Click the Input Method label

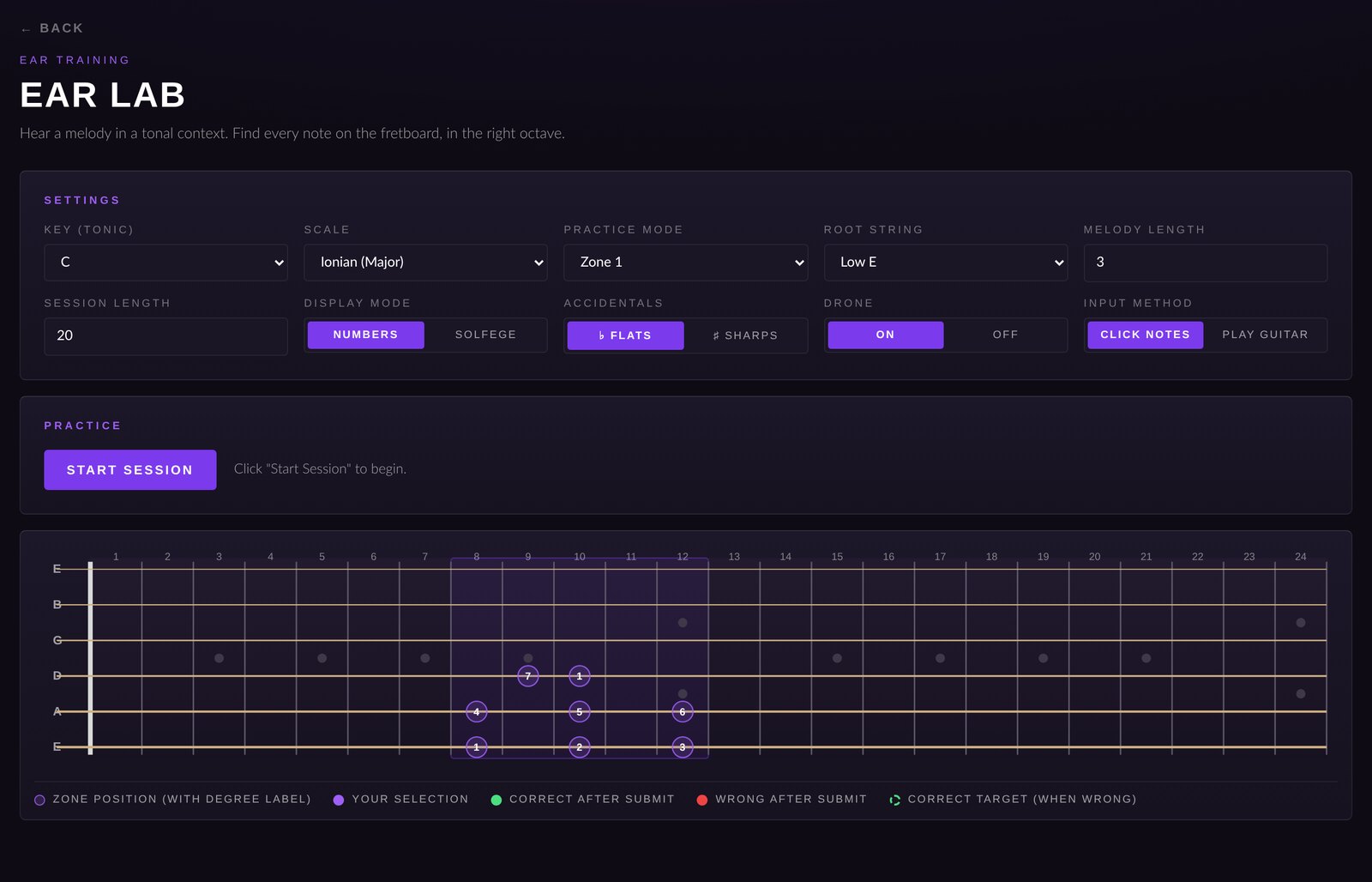tap(1138, 304)
